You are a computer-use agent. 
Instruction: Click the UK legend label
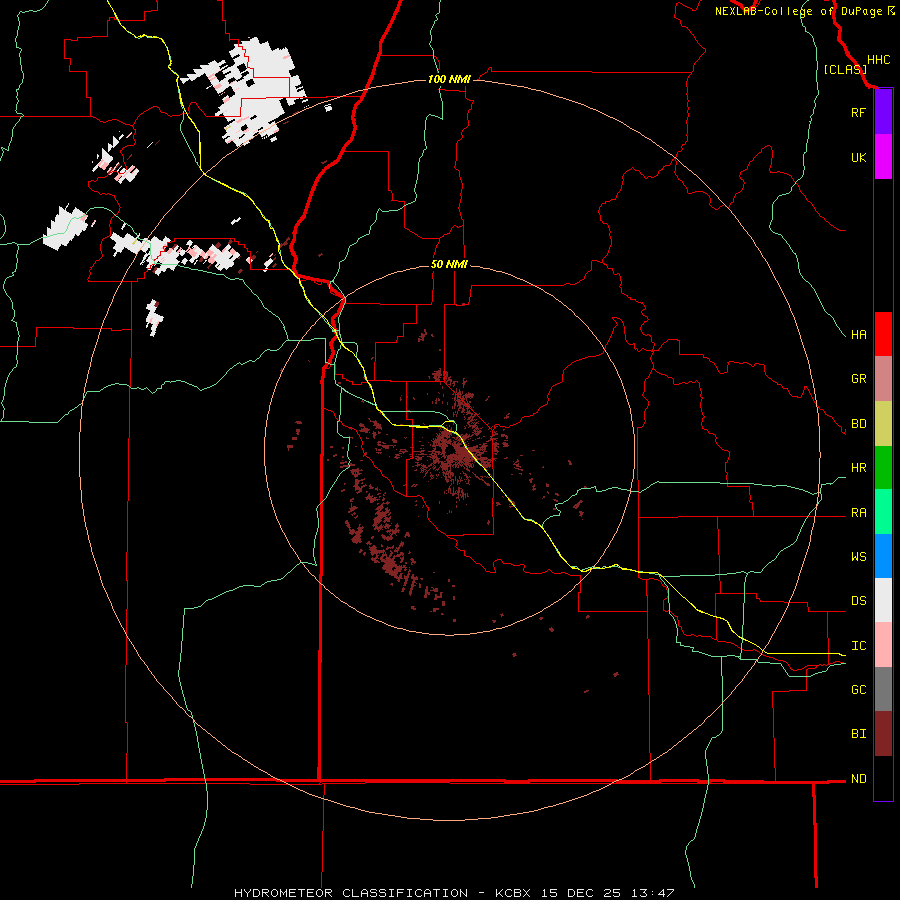click(858, 157)
